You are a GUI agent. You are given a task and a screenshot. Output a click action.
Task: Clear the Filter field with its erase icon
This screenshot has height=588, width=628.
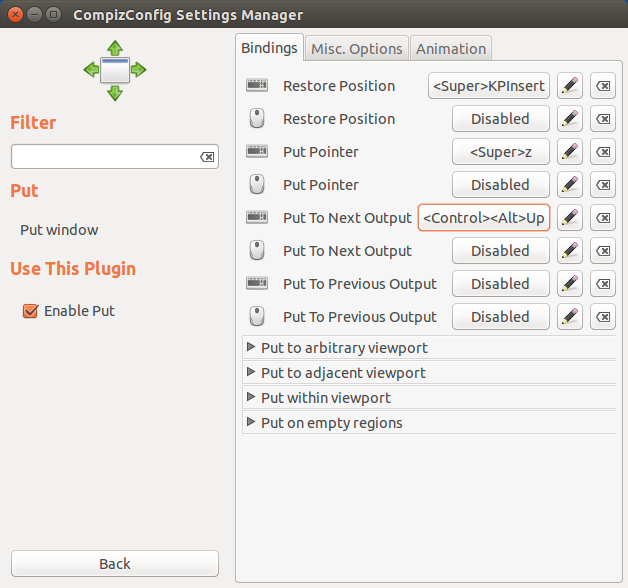click(207, 157)
